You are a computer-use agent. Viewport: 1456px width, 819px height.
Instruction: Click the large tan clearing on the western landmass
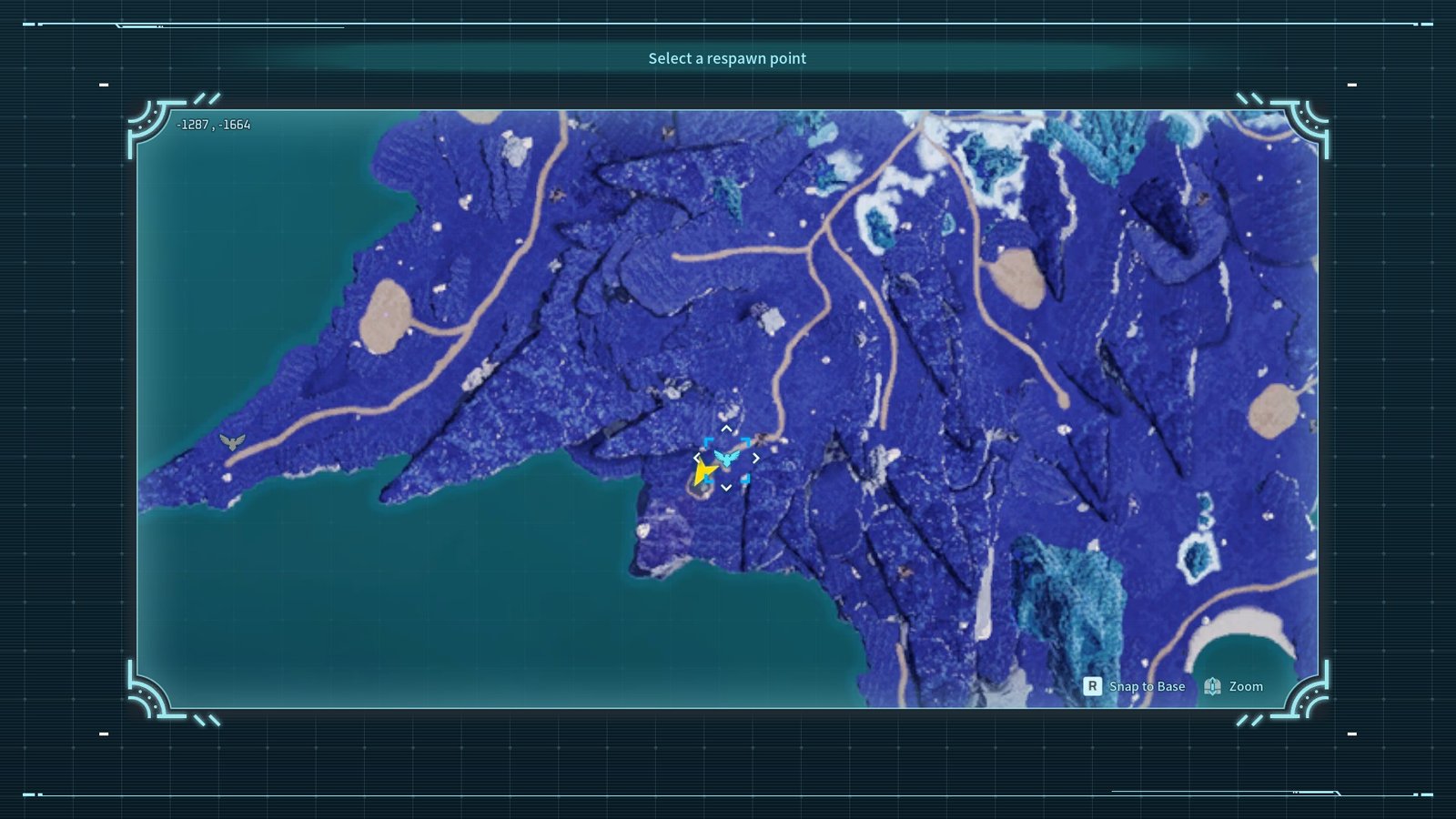386,318
